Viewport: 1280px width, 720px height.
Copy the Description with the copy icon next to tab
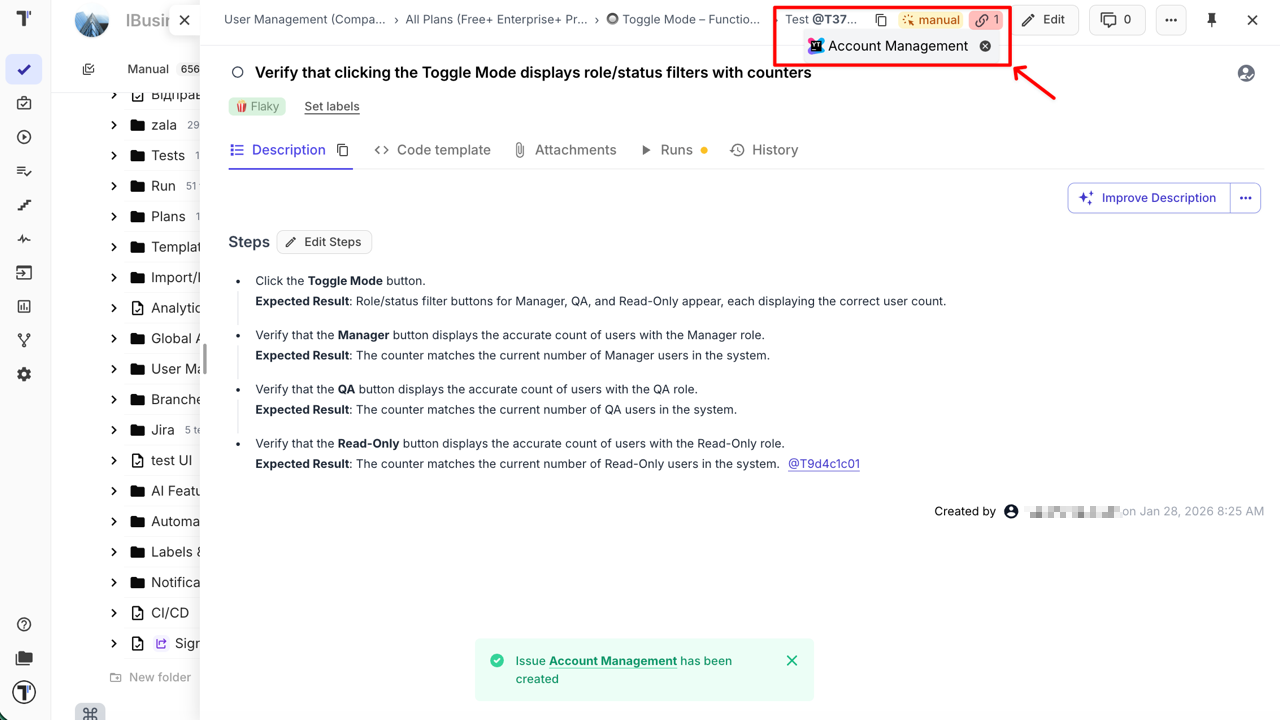tap(343, 149)
